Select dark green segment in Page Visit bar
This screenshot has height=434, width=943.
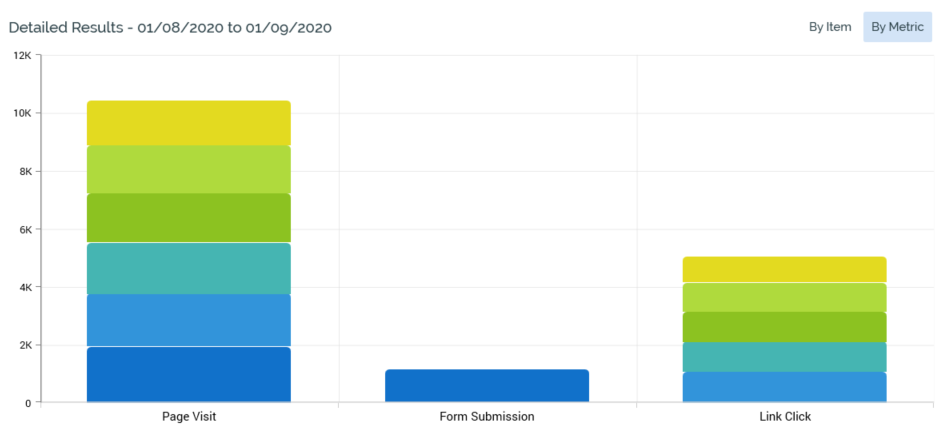188,217
